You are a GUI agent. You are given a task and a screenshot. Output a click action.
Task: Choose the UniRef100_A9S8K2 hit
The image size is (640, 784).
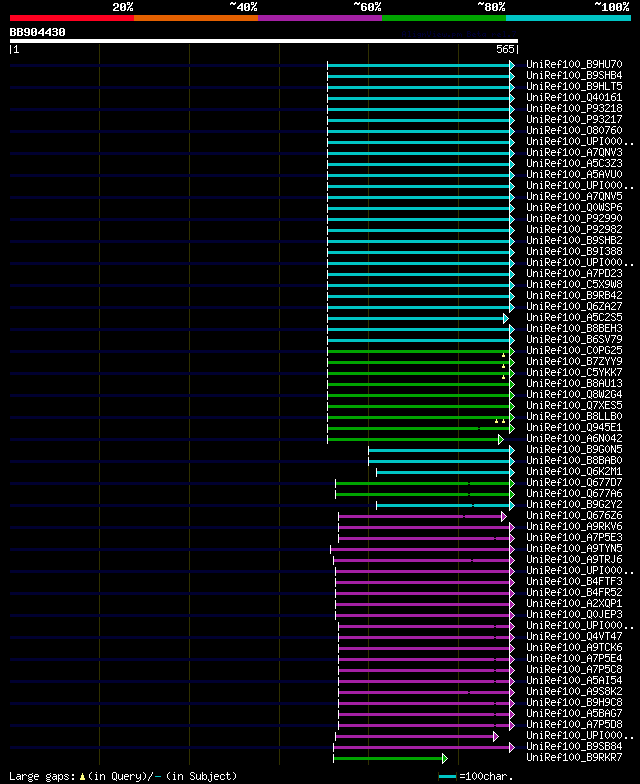coord(574,692)
